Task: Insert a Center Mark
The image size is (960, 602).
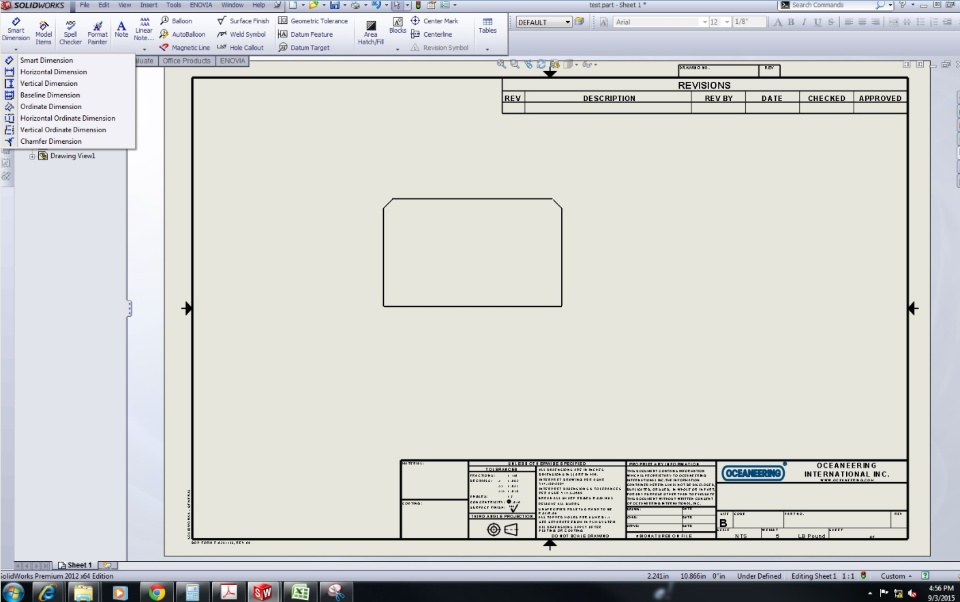Action: pyautogui.click(x=434, y=21)
